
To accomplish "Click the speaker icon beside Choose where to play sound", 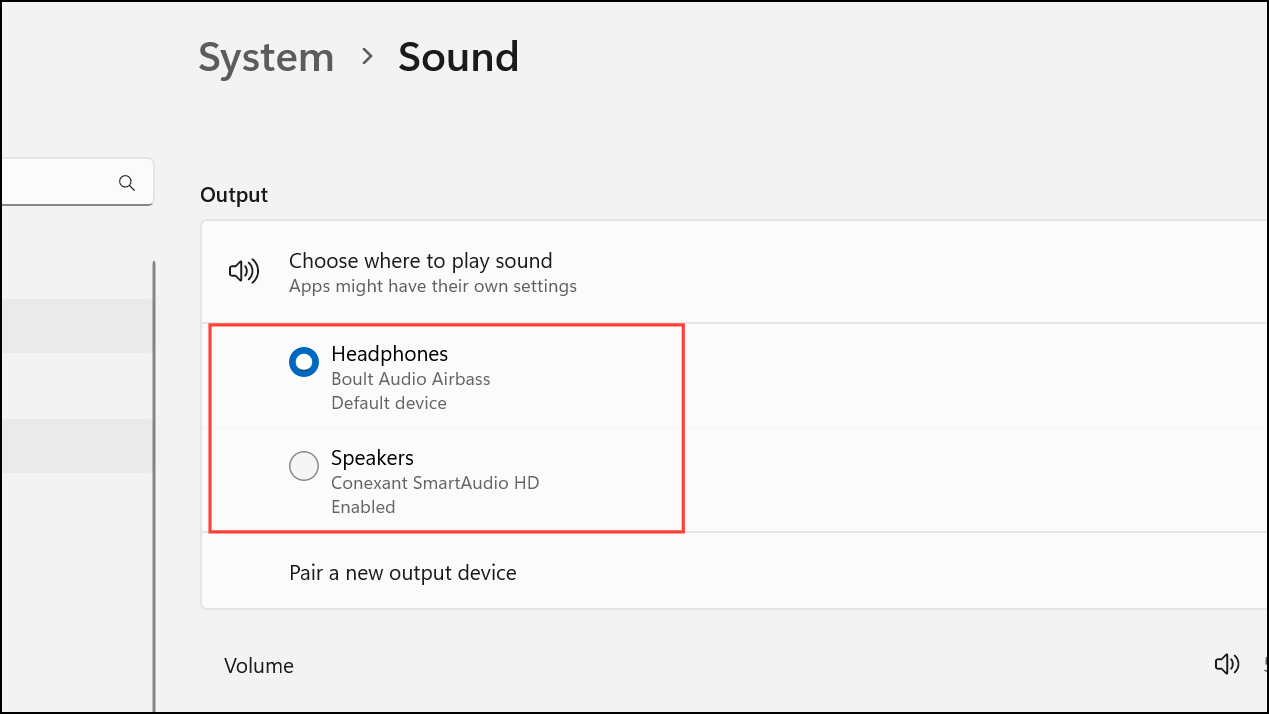I will 243,271.
